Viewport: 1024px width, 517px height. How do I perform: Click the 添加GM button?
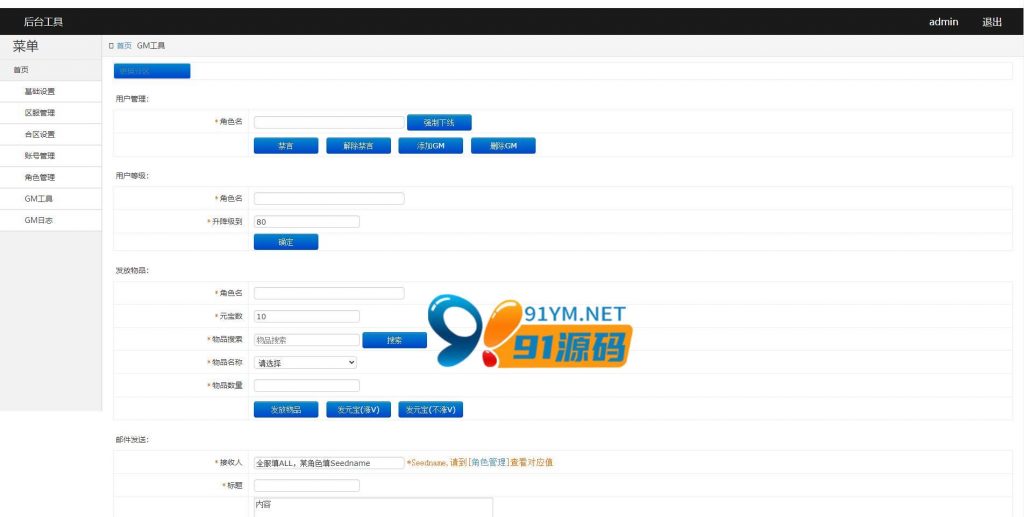(x=430, y=146)
